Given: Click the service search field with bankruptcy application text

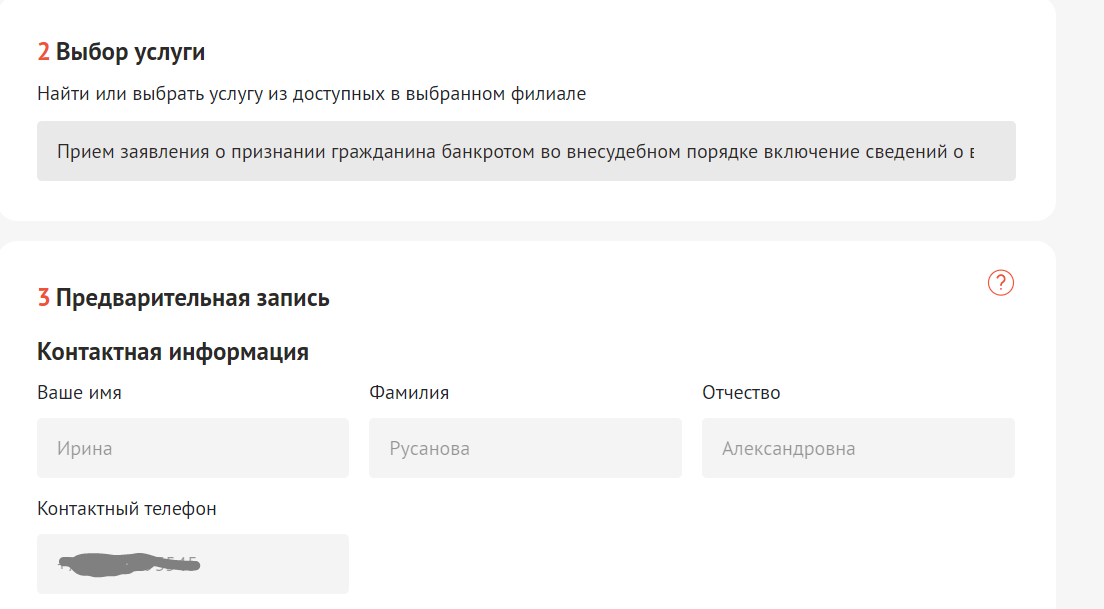Looking at the screenshot, I should (x=526, y=151).
